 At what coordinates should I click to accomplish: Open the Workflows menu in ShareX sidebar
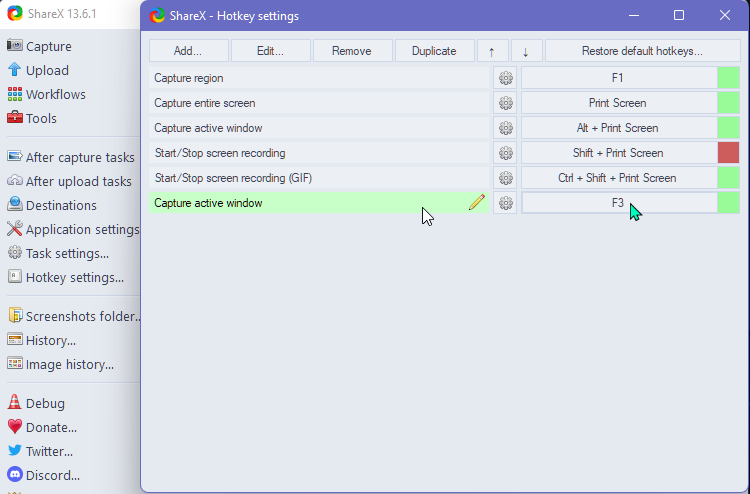(x=46, y=94)
